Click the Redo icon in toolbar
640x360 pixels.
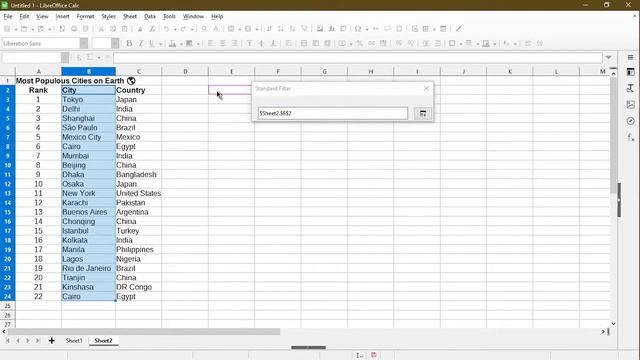tap(183, 29)
